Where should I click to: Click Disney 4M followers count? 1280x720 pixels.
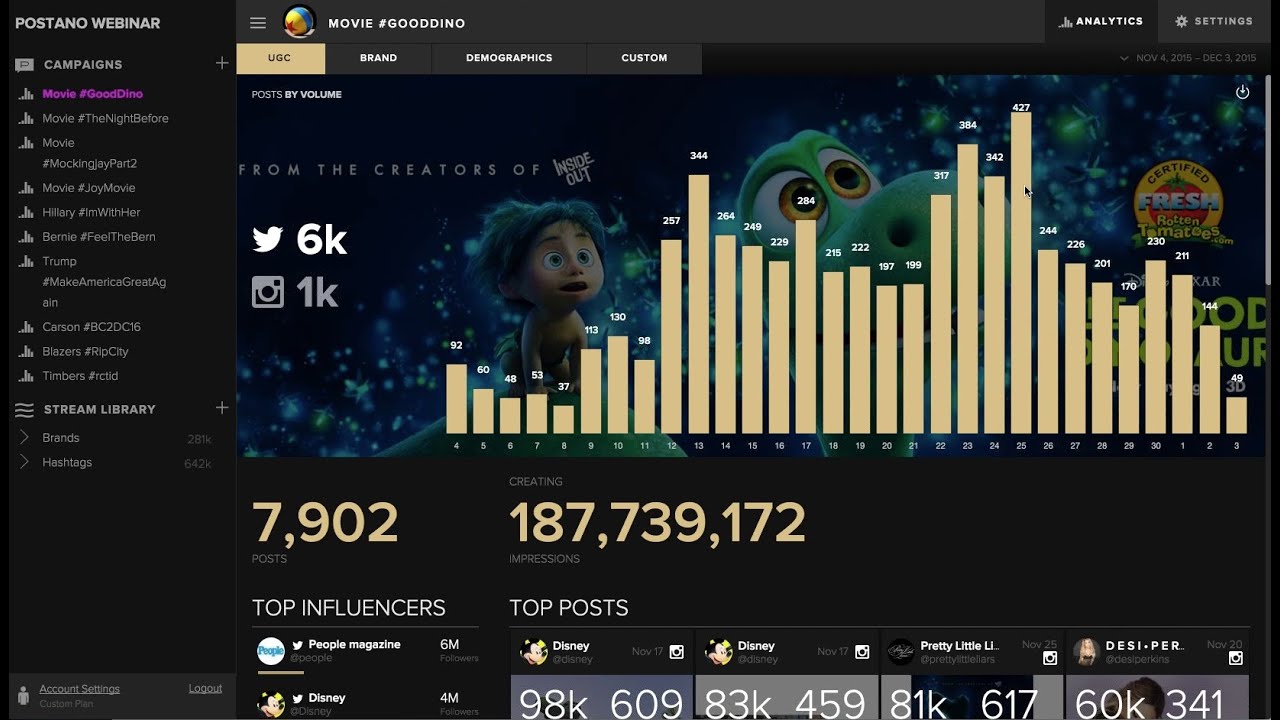449,698
